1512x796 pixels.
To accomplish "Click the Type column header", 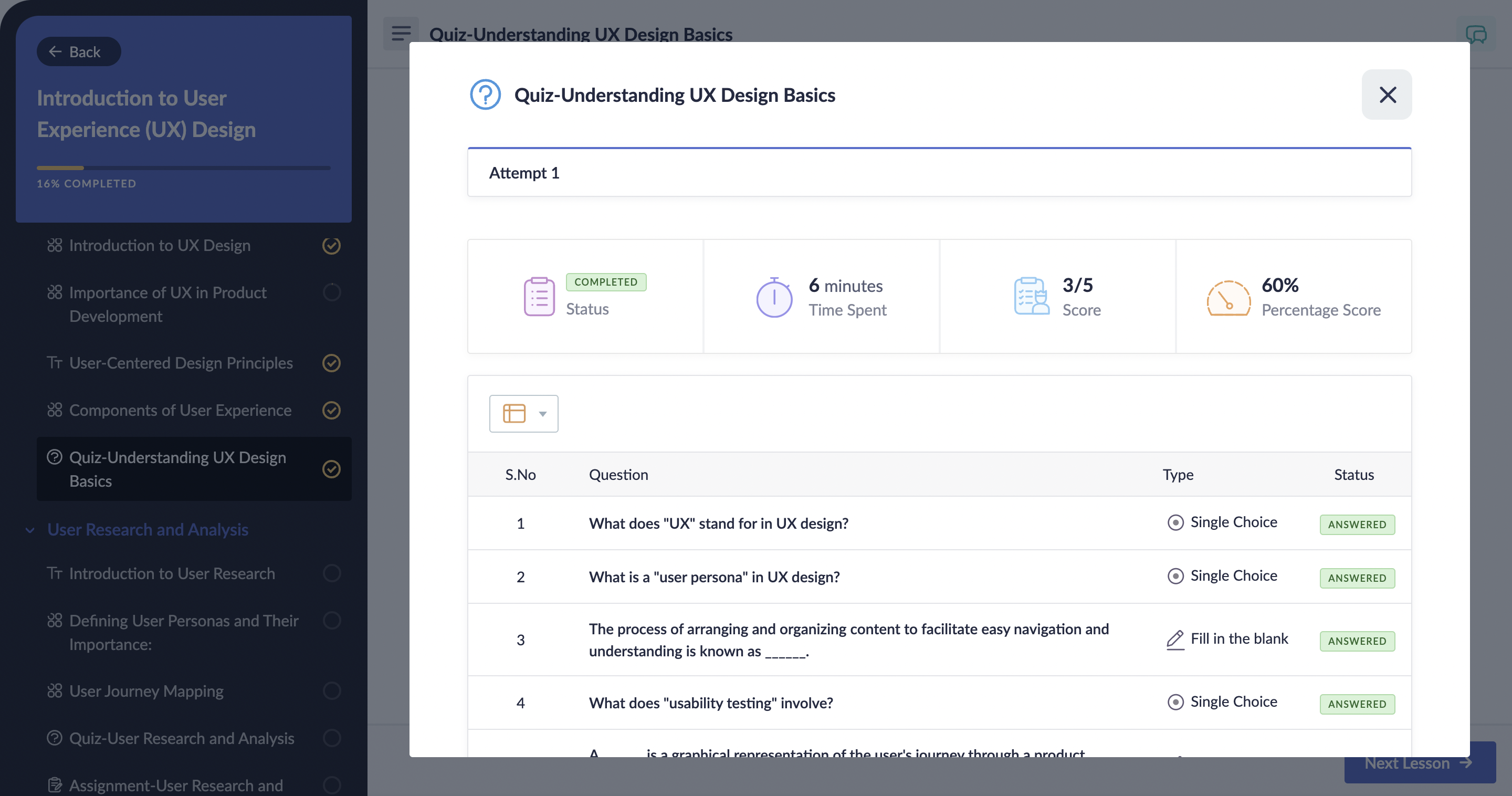I will click(1178, 474).
